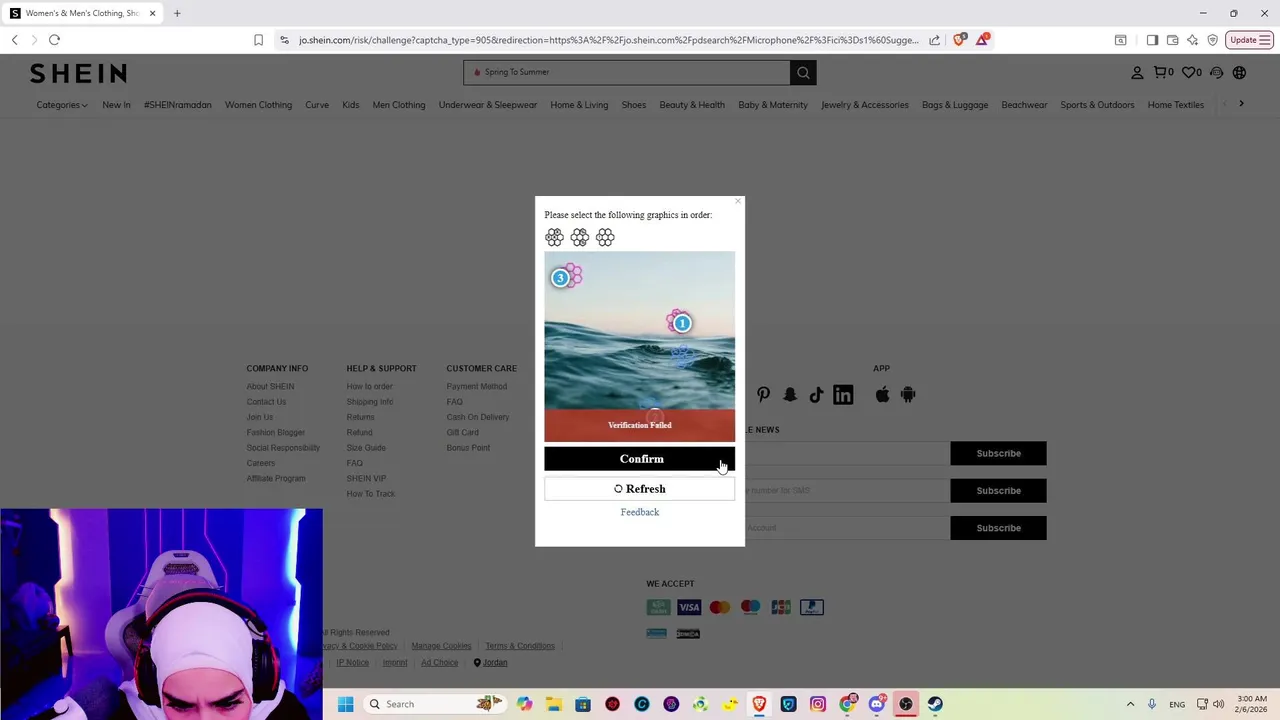Toggle the browser sidebar panel icon

pyautogui.click(x=1152, y=40)
